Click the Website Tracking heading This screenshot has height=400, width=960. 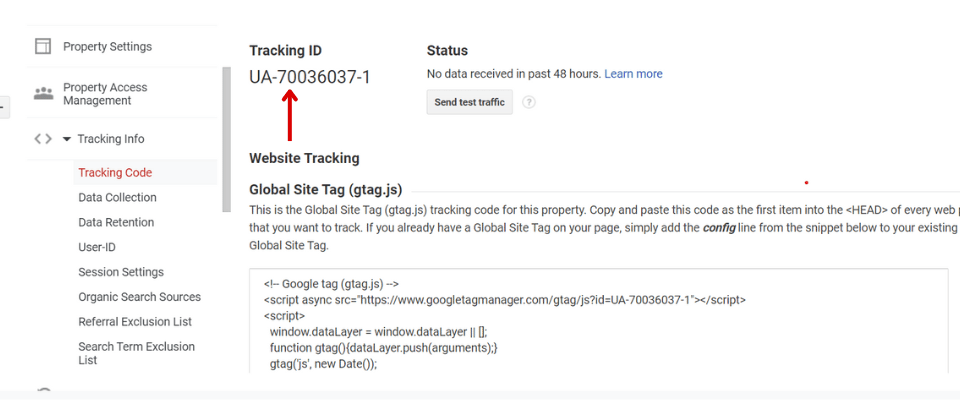click(x=304, y=158)
